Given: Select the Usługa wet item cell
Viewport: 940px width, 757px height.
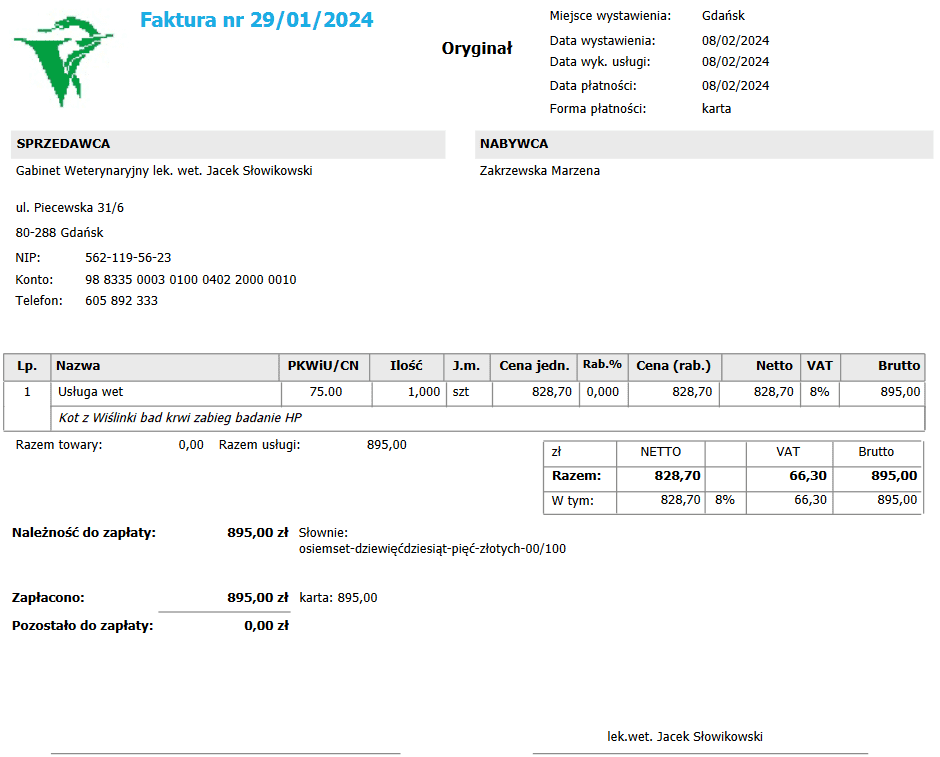Looking at the screenshot, I should coord(90,392).
